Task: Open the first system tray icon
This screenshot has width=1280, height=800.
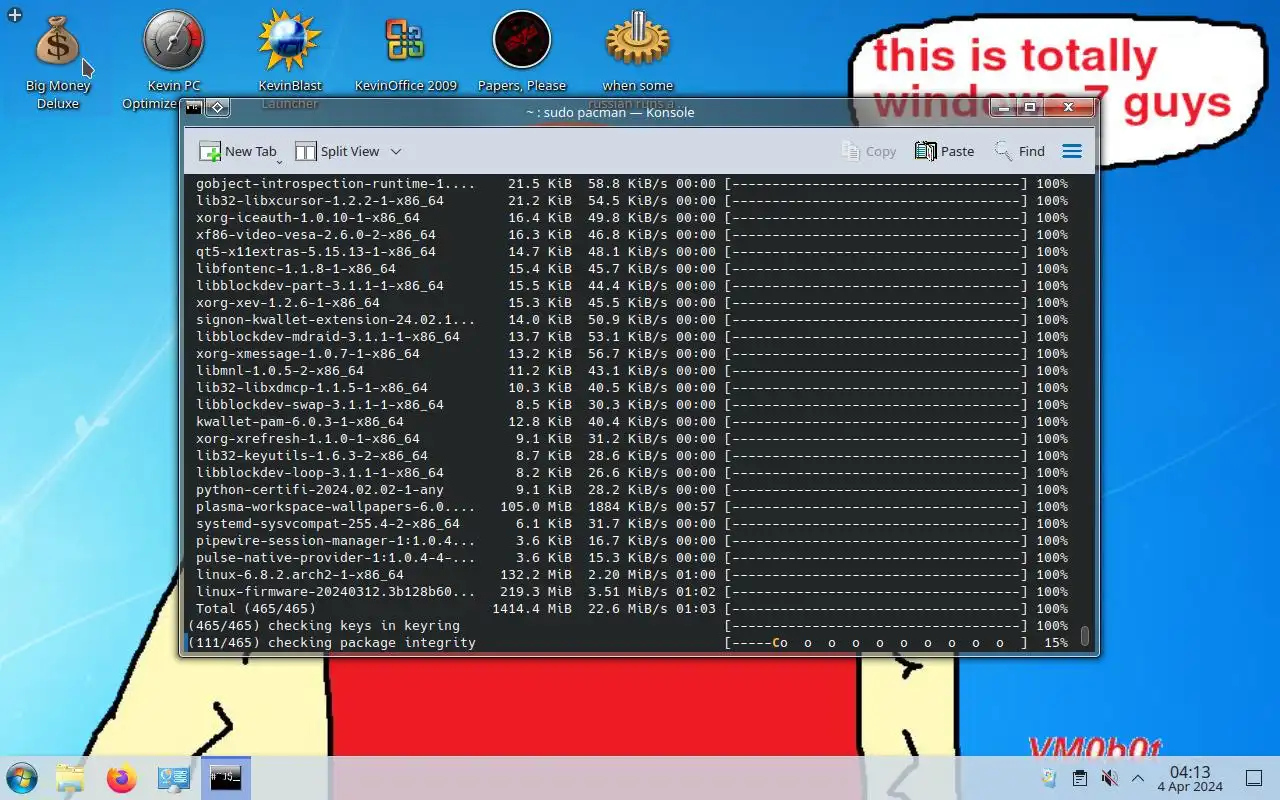Action: 1048,778
